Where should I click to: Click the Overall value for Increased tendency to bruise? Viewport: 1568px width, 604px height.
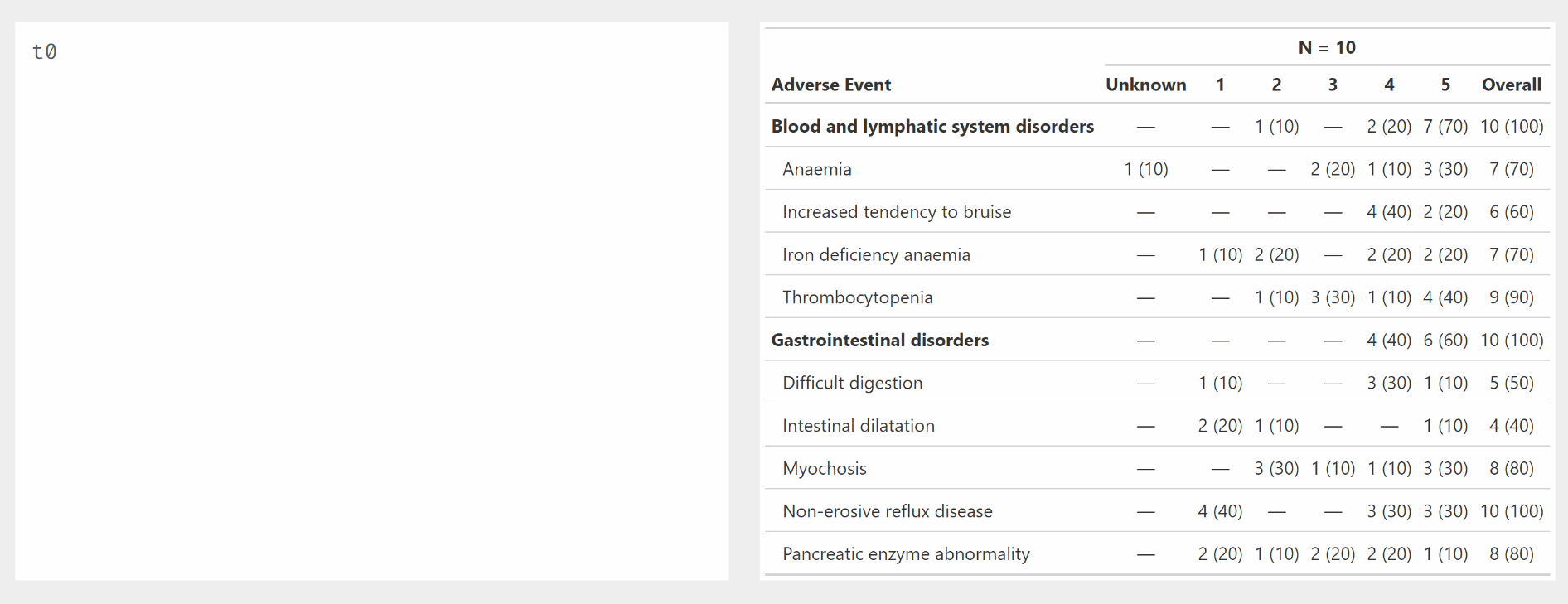[1511, 212]
